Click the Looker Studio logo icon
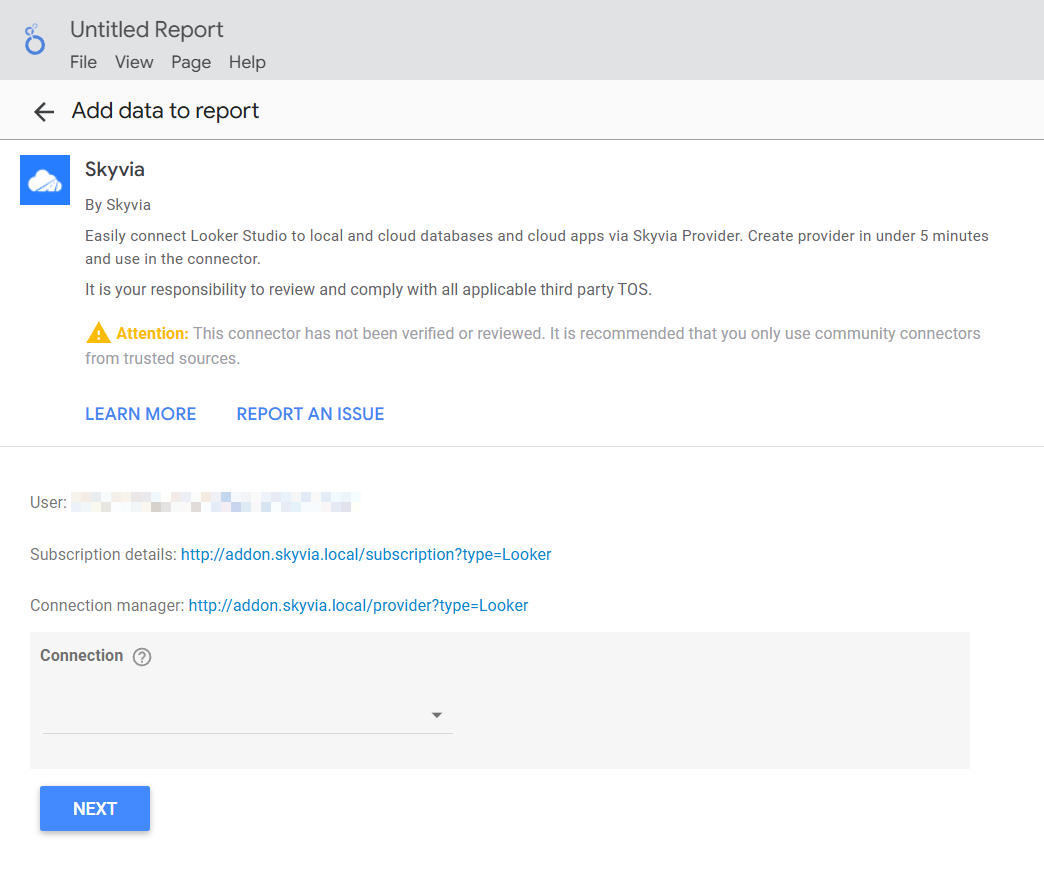 click(x=35, y=40)
